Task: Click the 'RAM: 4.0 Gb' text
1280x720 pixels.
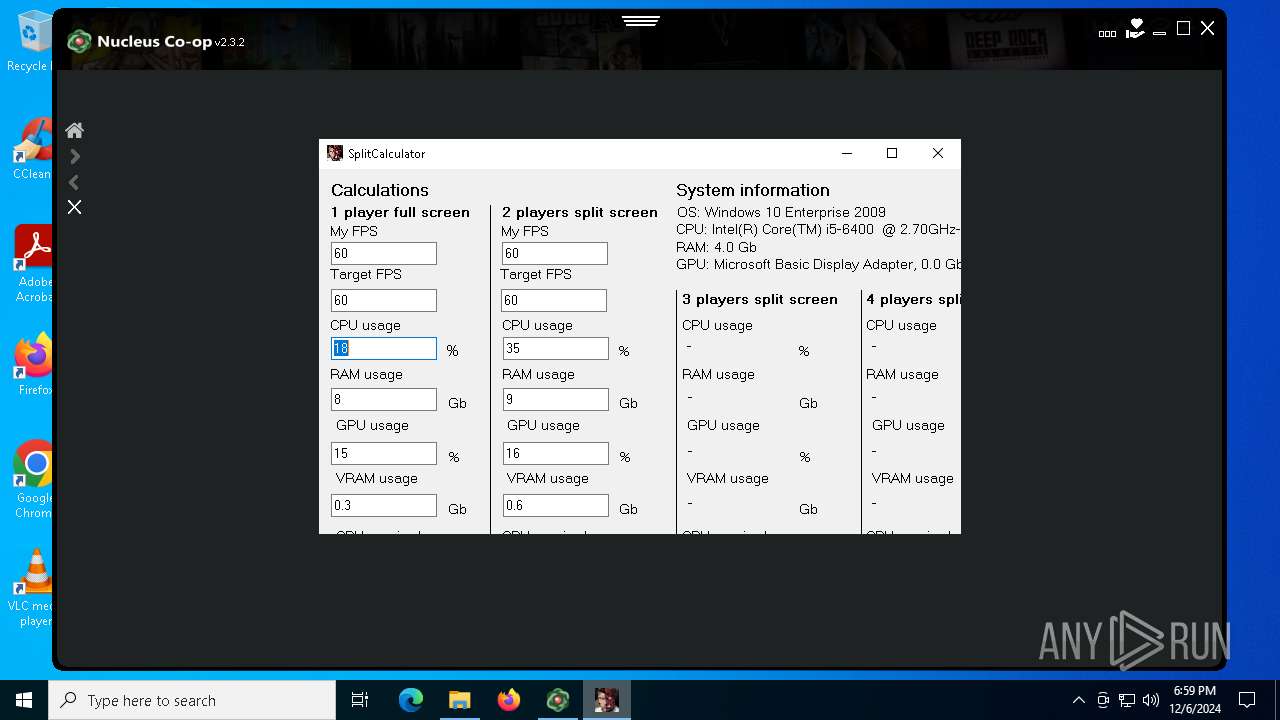Action: [716, 247]
